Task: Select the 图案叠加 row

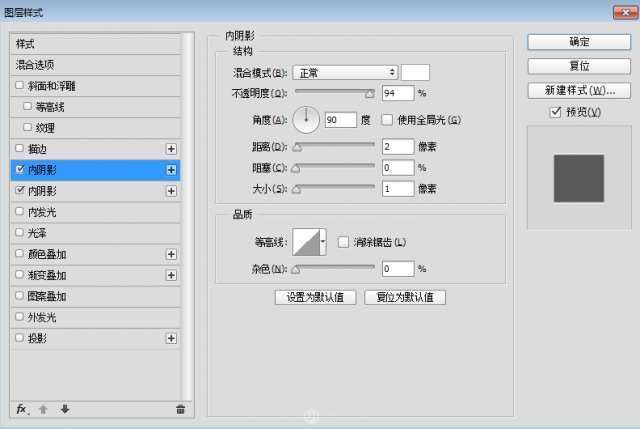Action: 95,296
